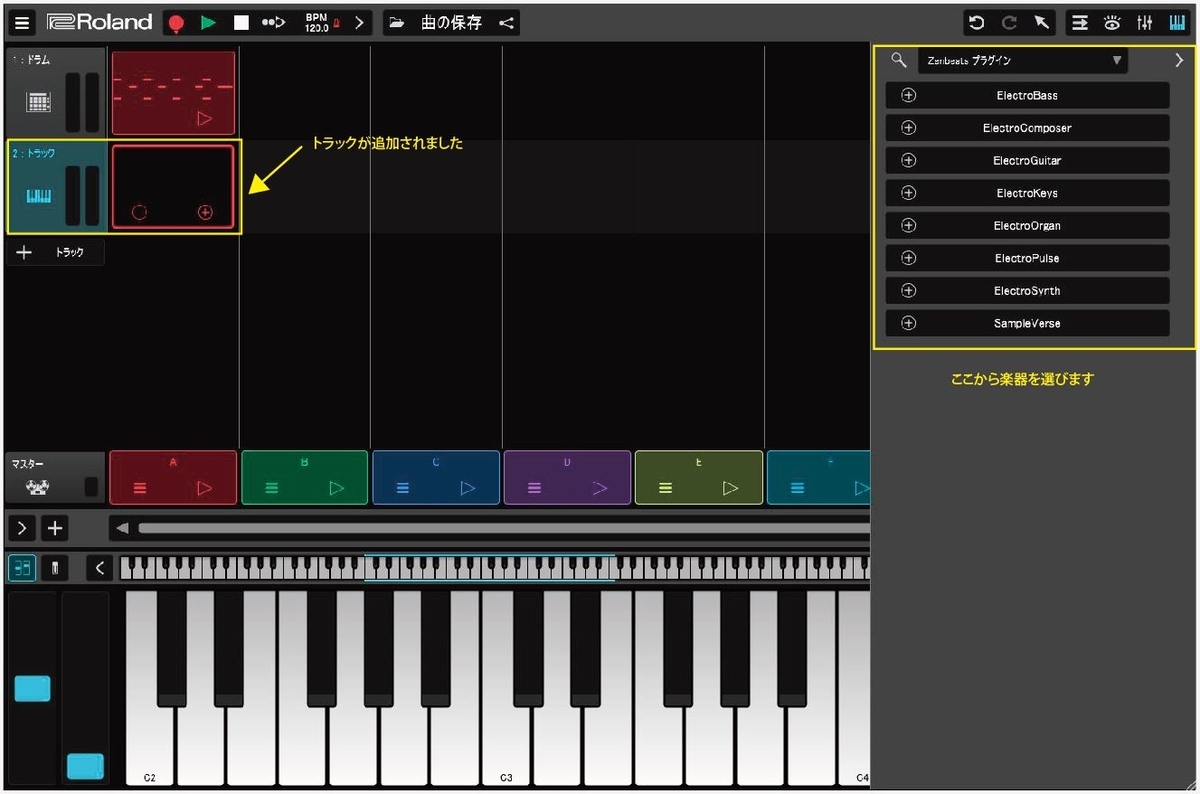
Task: Open the マスター master track
Action: point(55,478)
